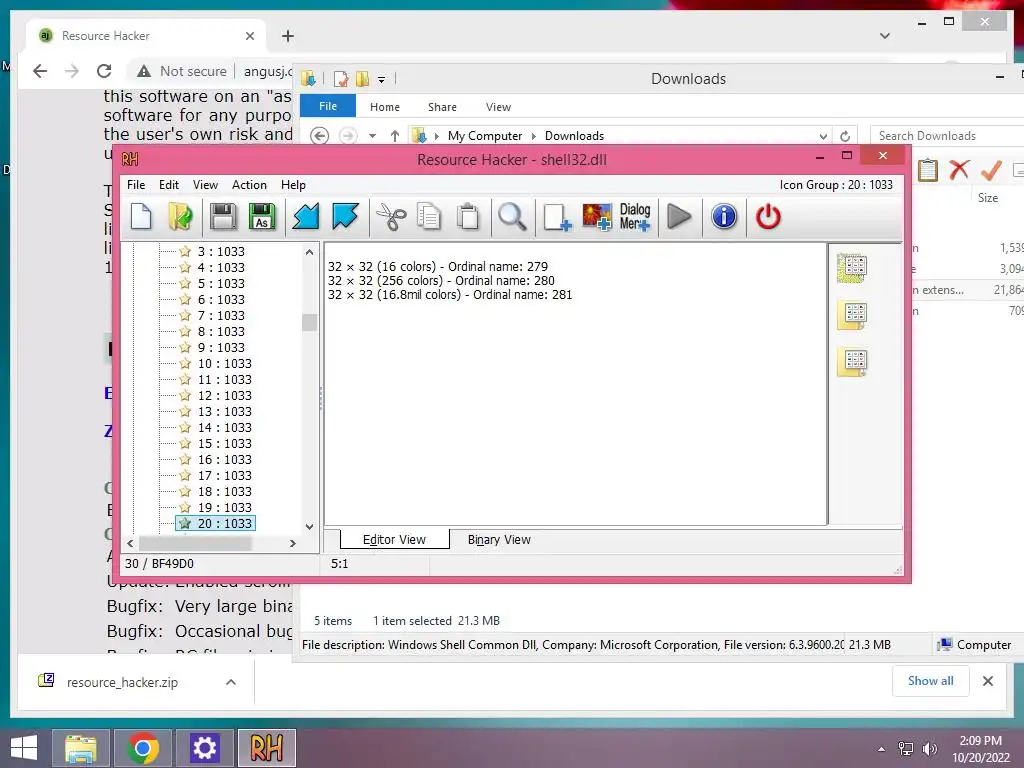
Task: Expand resource_hacker.zip download options chevron
Action: (x=231, y=682)
